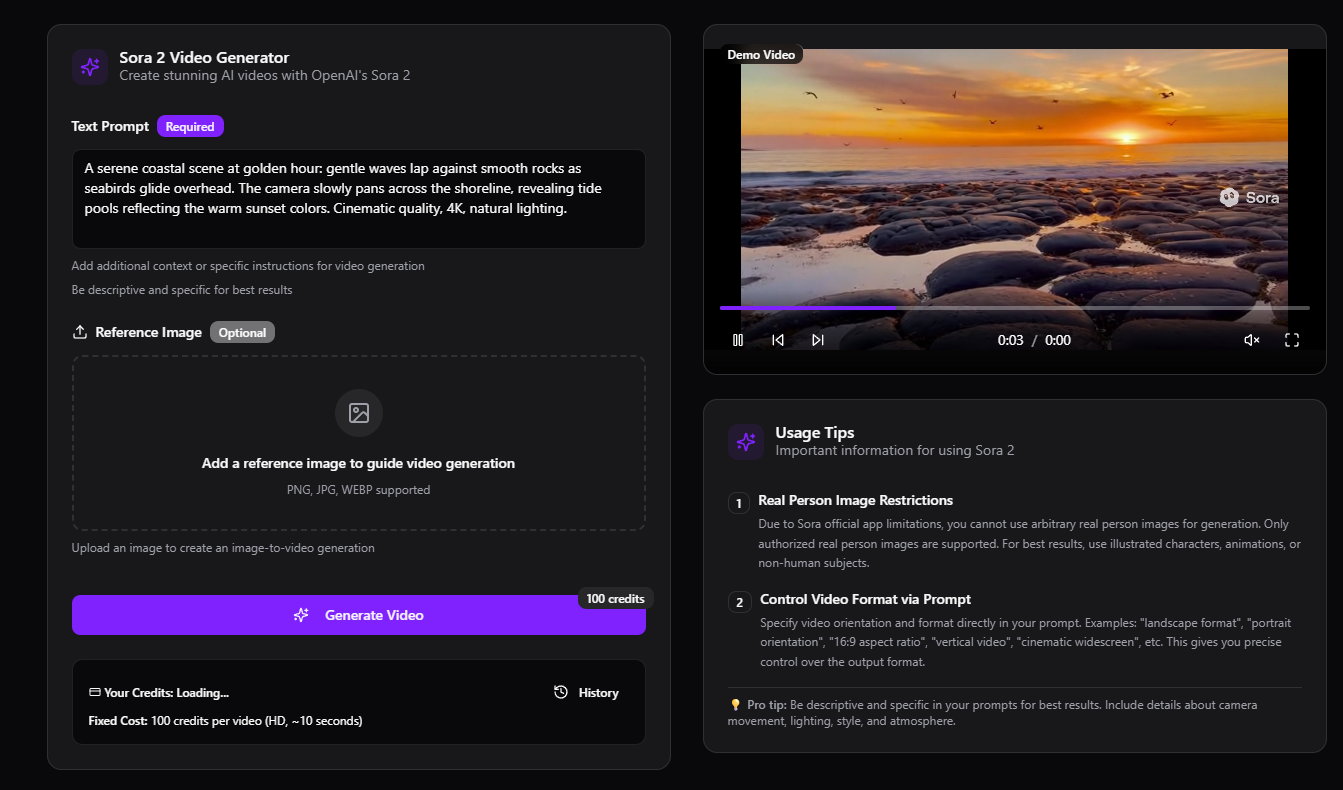Screen dimensions: 1343x790
Task: Click the upload icon beside Reference Image
Action: pos(80,332)
